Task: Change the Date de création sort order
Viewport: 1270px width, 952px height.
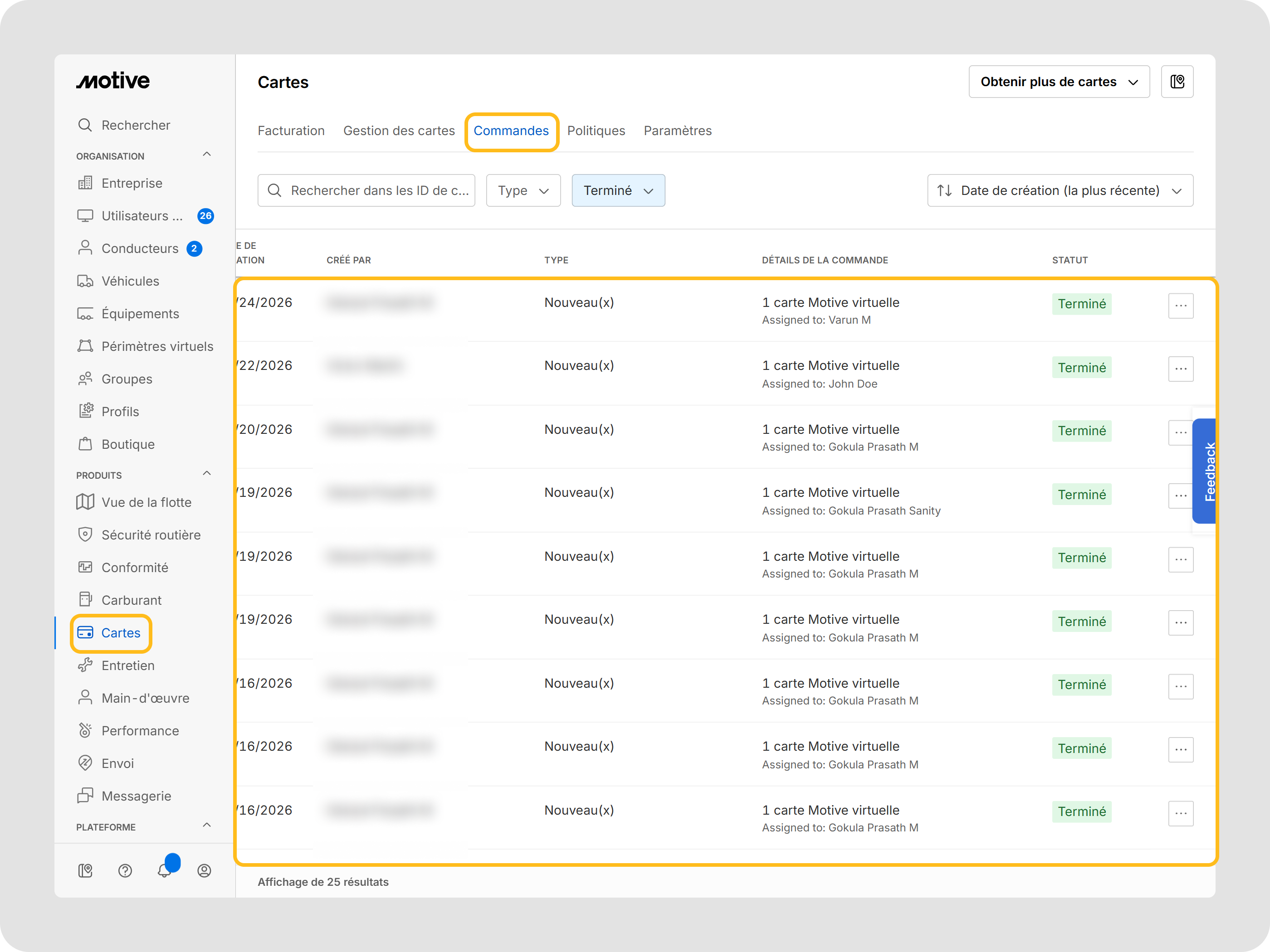Action: pyautogui.click(x=1060, y=190)
